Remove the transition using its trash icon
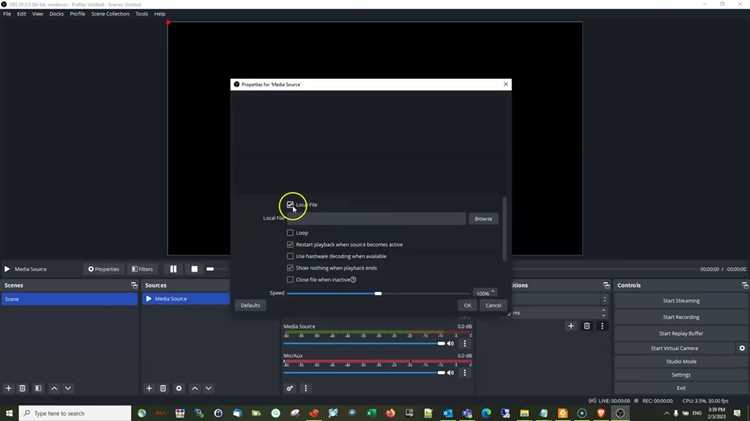 (x=587, y=326)
